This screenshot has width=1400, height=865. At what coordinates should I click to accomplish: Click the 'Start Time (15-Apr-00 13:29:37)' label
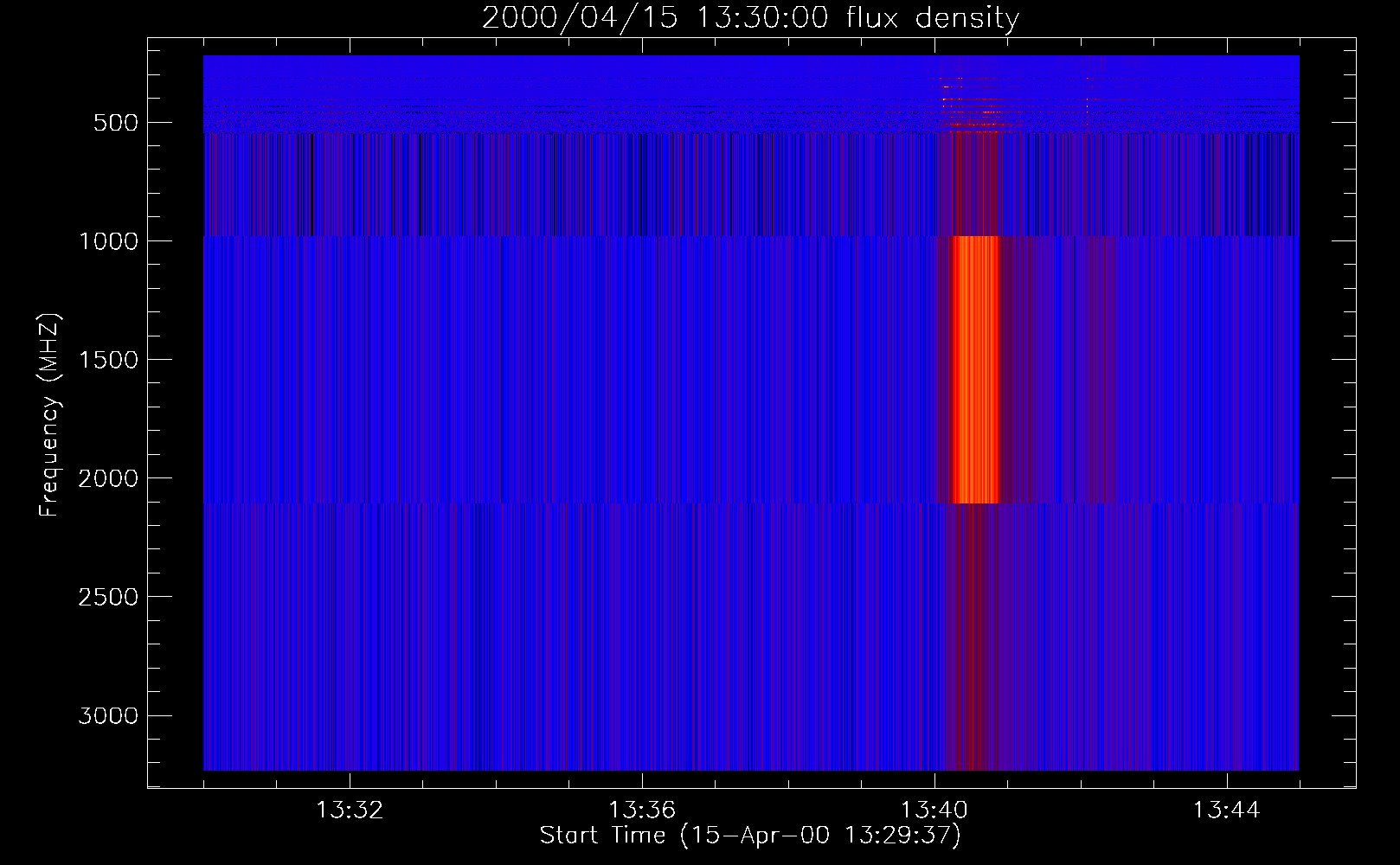[750, 836]
